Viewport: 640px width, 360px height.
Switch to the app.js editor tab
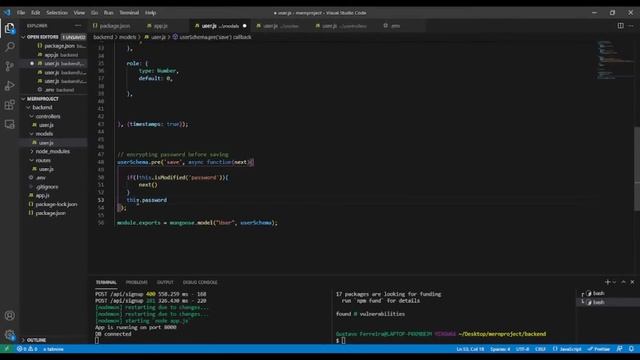160,26
